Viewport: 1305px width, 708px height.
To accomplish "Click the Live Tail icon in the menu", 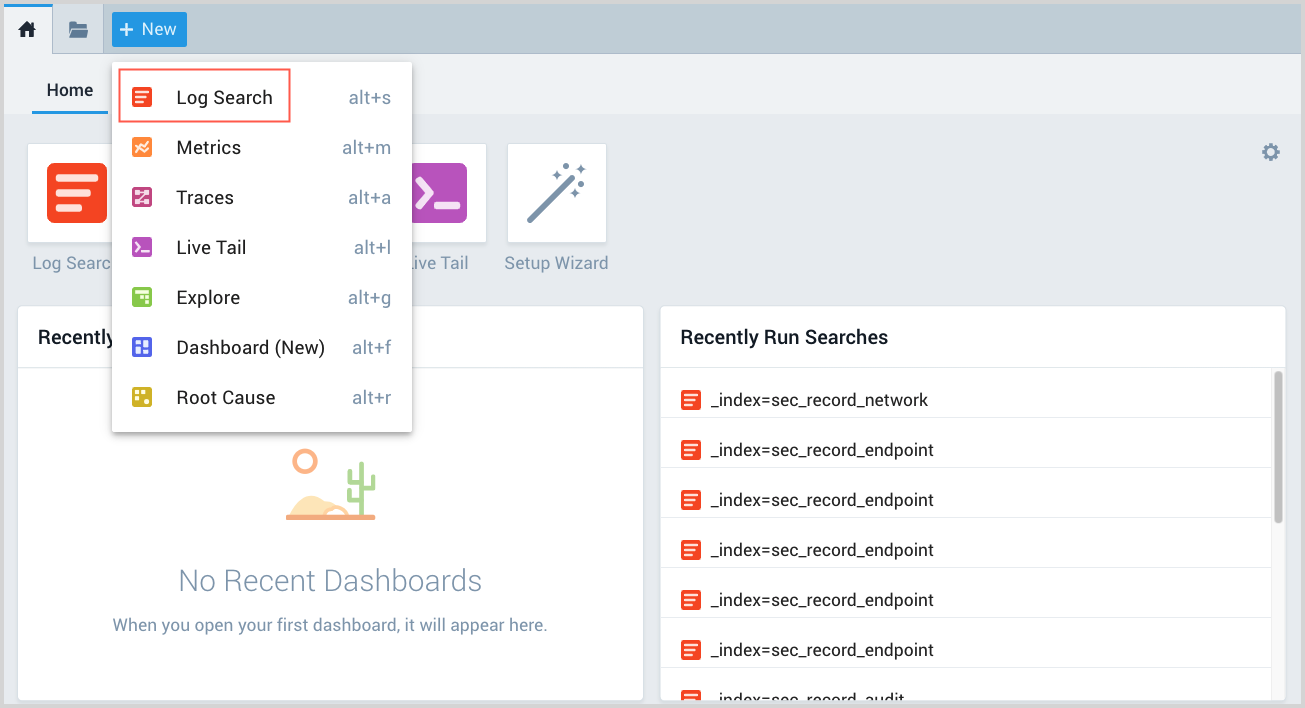I will coord(142,247).
